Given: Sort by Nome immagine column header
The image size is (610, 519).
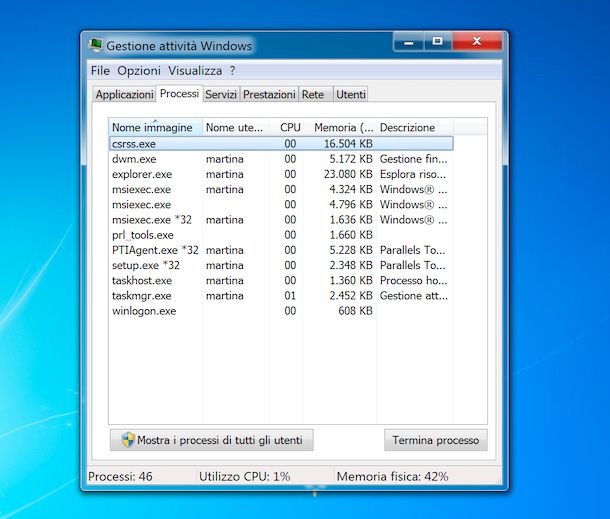Looking at the screenshot, I should click(156, 127).
